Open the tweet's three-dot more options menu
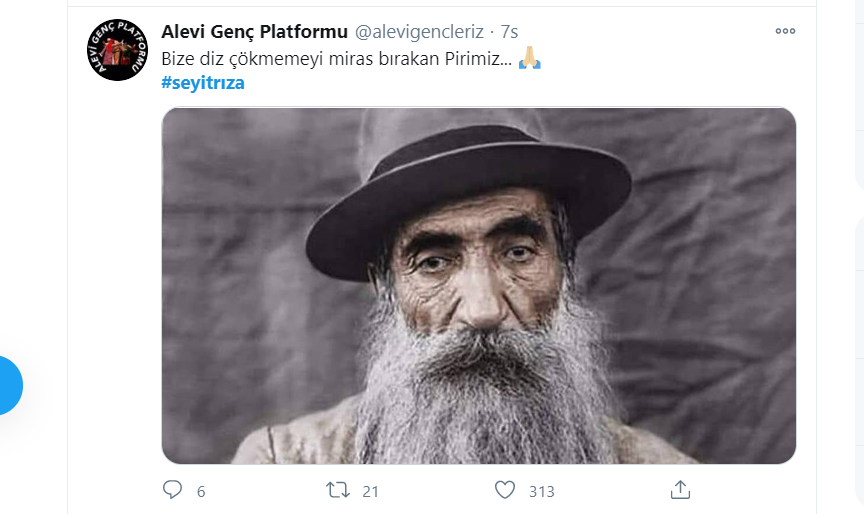 [785, 31]
